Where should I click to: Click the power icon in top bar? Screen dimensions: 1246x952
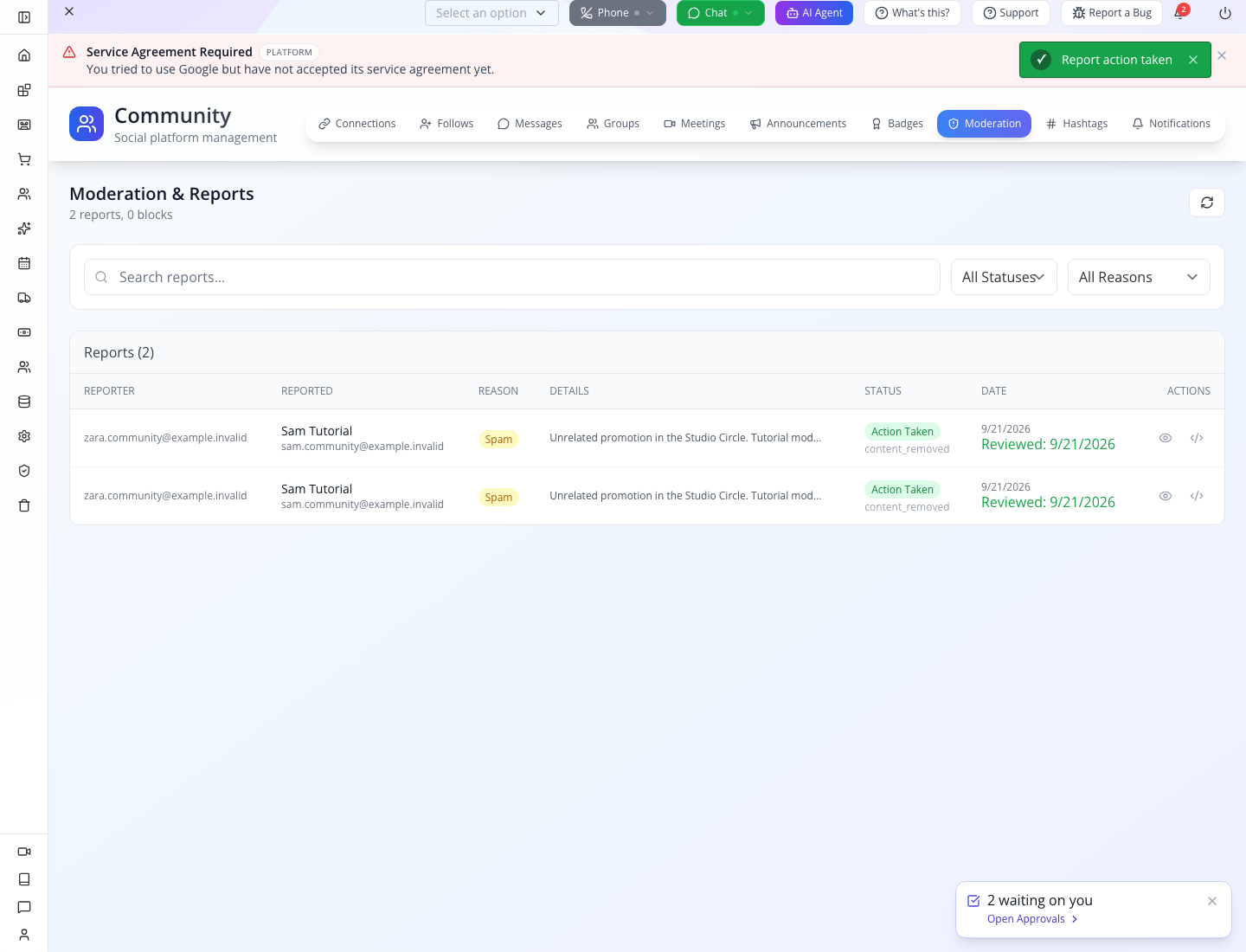(x=1225, y=13)
